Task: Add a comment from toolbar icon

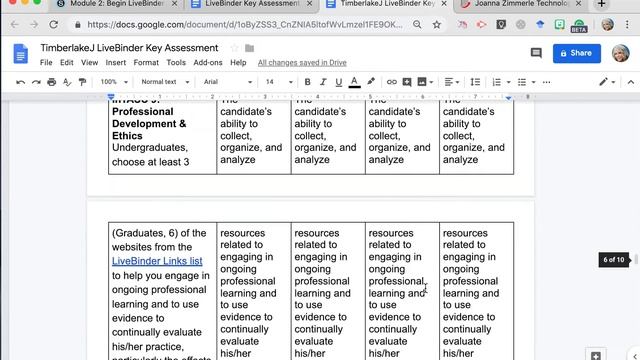Action: click(407, 82)
